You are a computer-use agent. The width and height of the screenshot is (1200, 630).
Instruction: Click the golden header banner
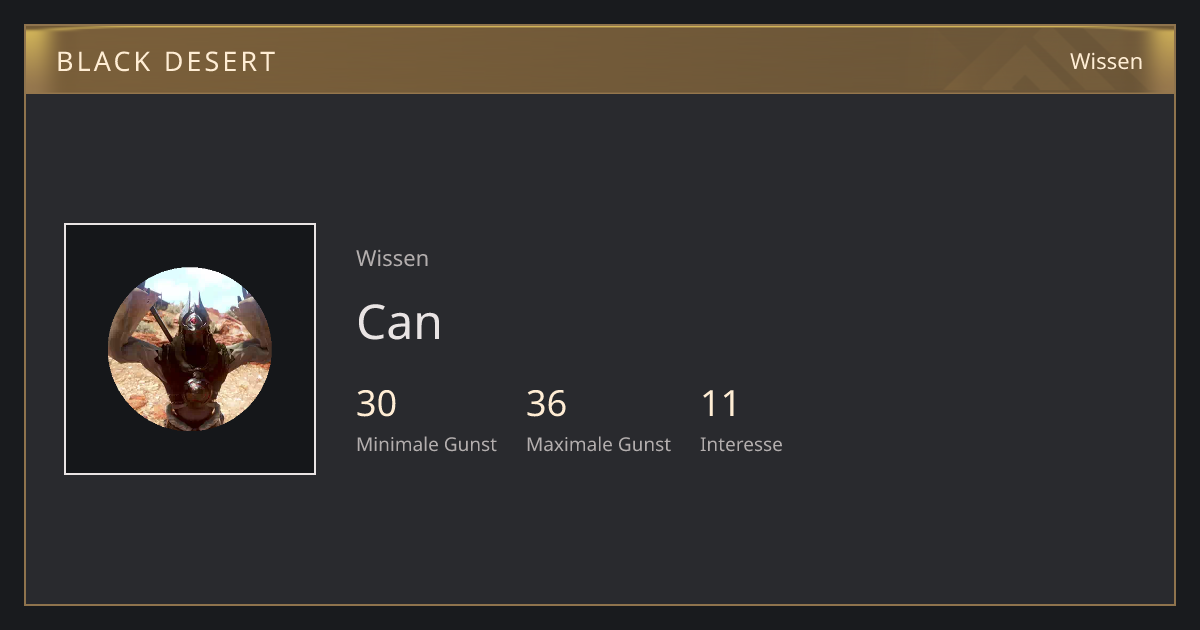tap(600, 60)
